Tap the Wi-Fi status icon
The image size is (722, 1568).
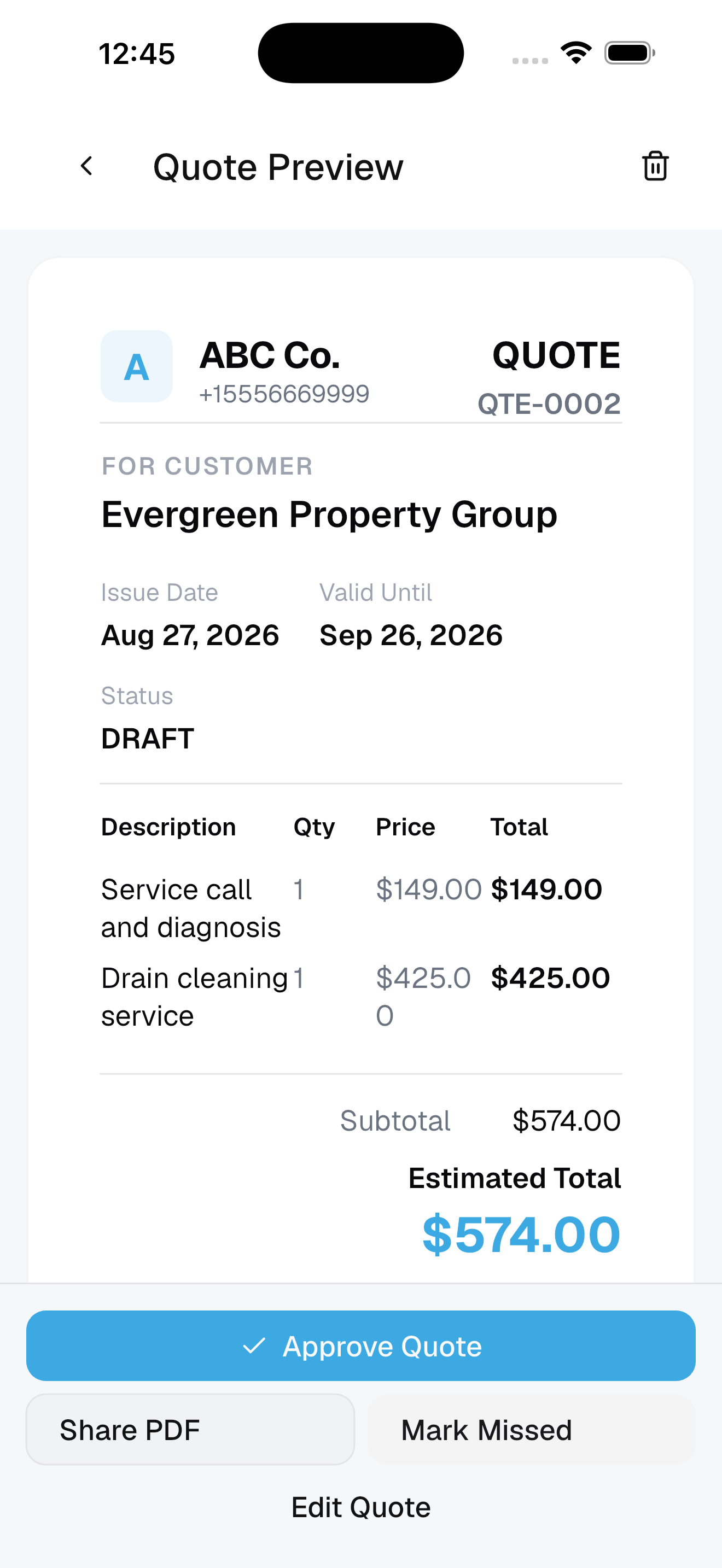[576, 52]
